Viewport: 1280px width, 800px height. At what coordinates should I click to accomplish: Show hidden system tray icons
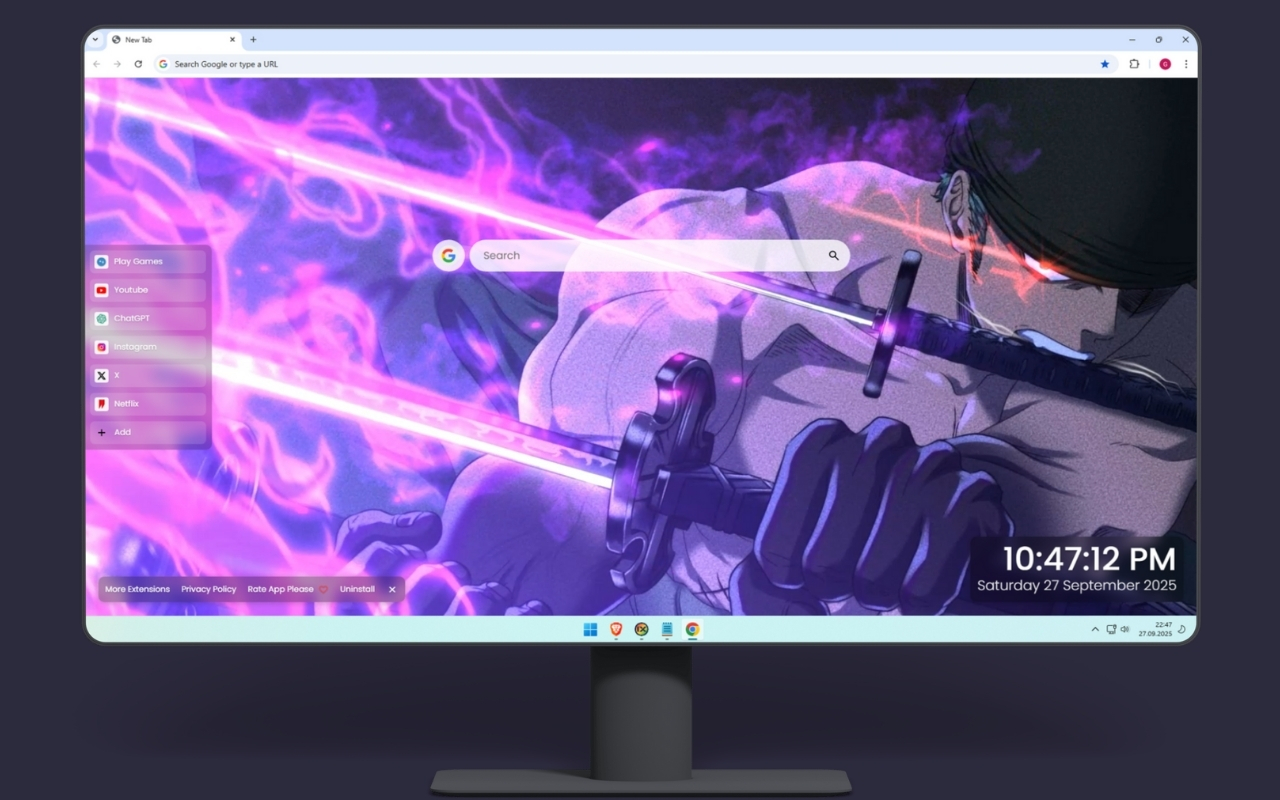pyautogui.click(x=1095, y=629)
